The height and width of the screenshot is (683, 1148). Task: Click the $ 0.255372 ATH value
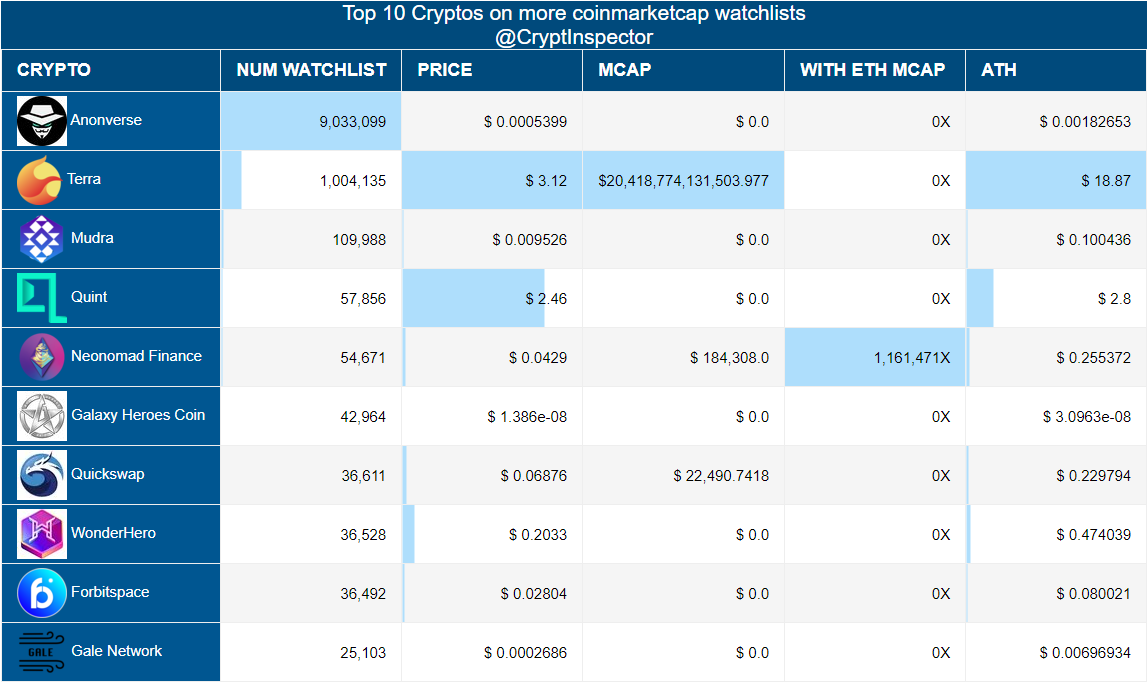1093,358
